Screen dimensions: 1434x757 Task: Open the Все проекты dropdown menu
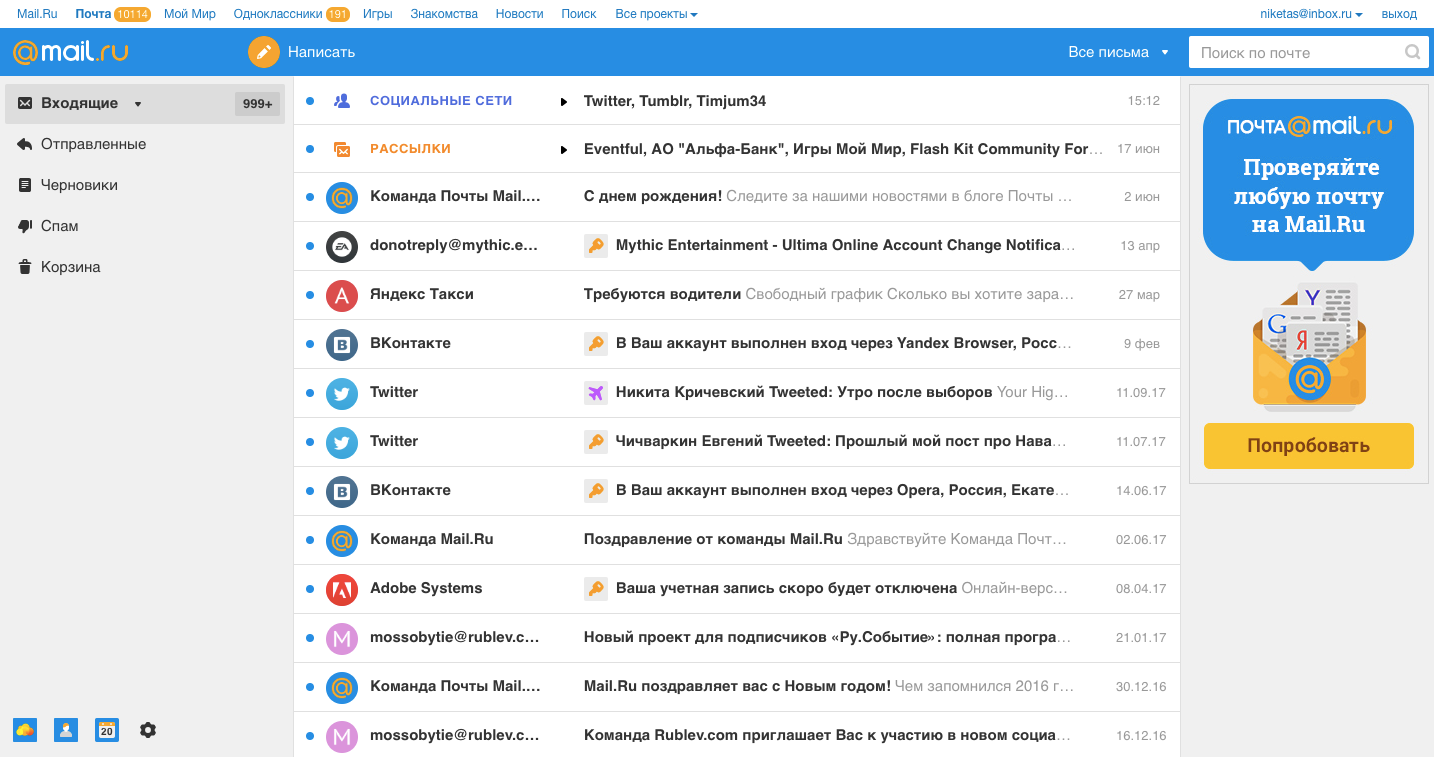click(656, 14)
